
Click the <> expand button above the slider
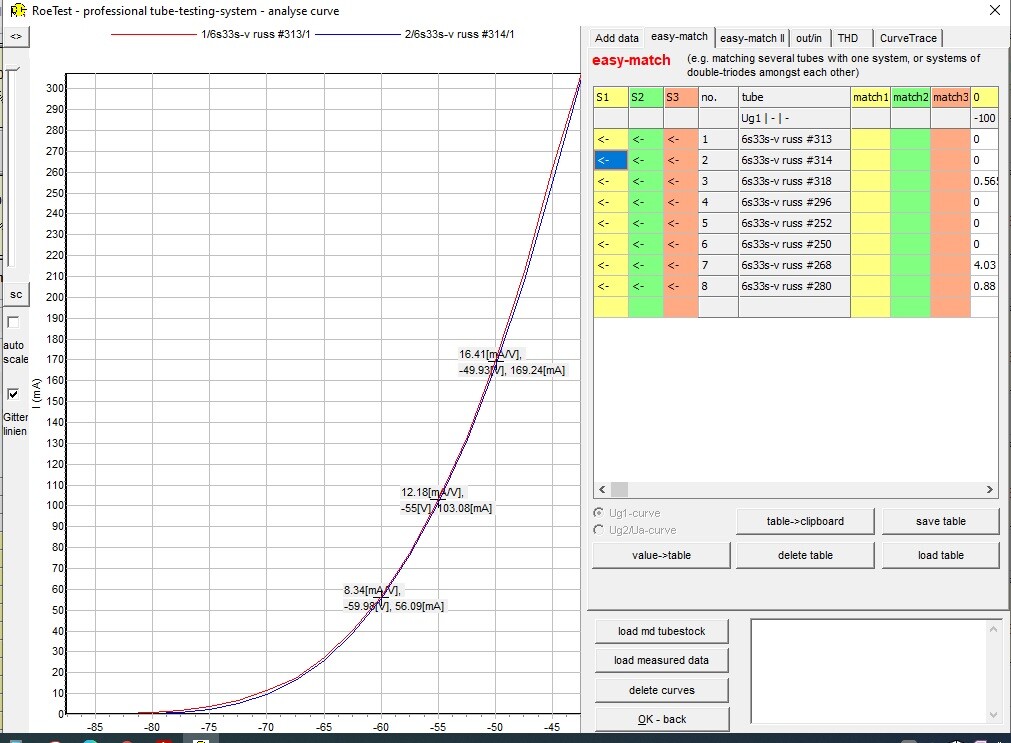click(x=16, y=37)
